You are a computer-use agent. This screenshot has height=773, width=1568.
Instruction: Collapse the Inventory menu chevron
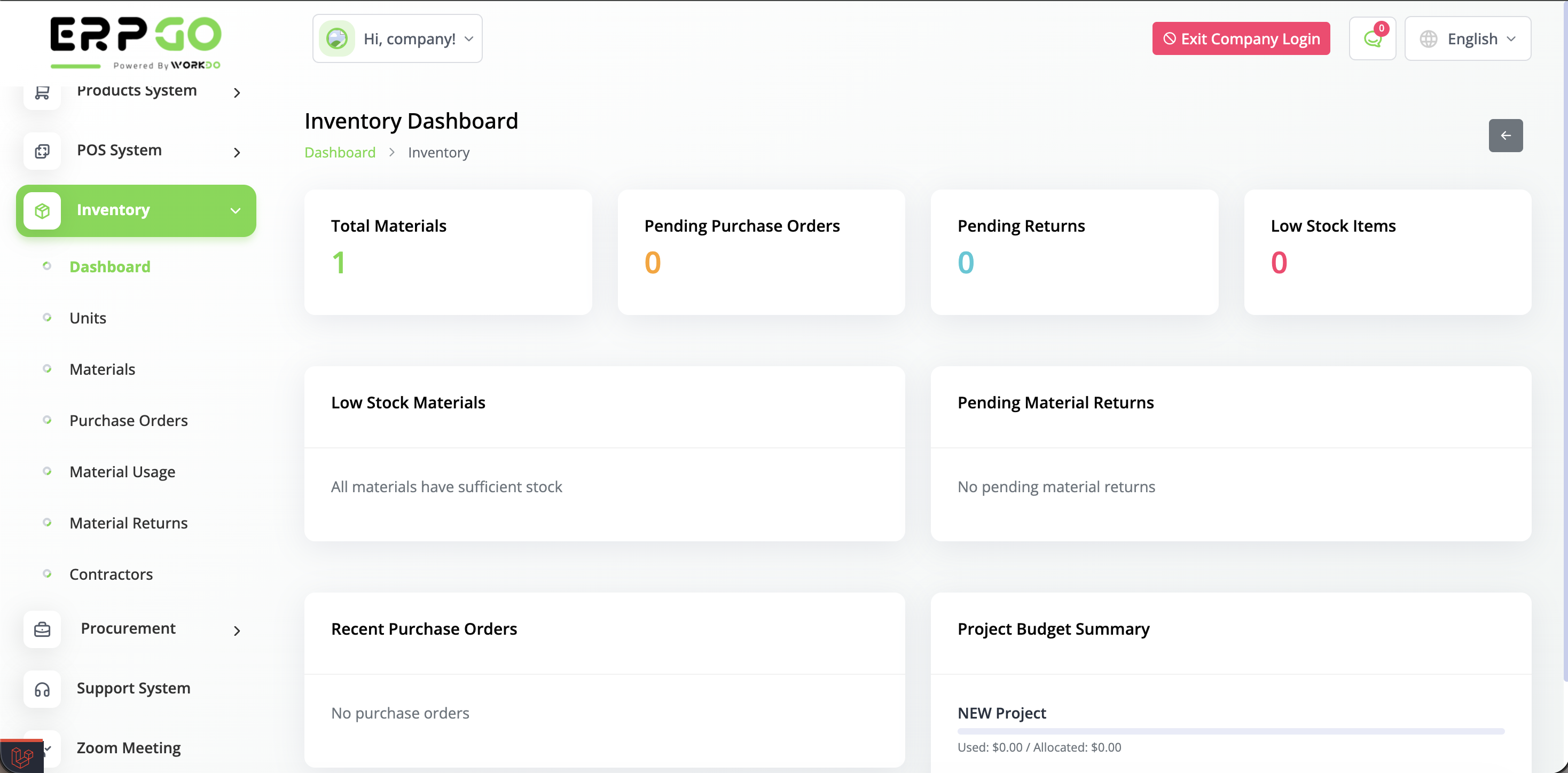pos(235,210)
